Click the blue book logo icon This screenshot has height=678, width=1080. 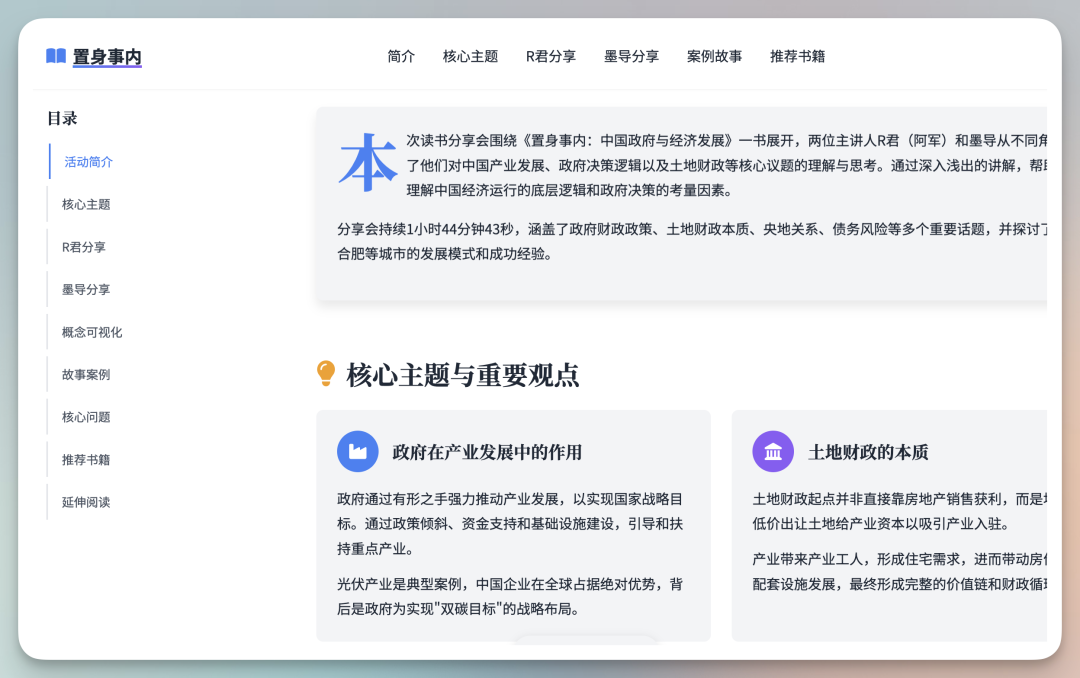56,56
